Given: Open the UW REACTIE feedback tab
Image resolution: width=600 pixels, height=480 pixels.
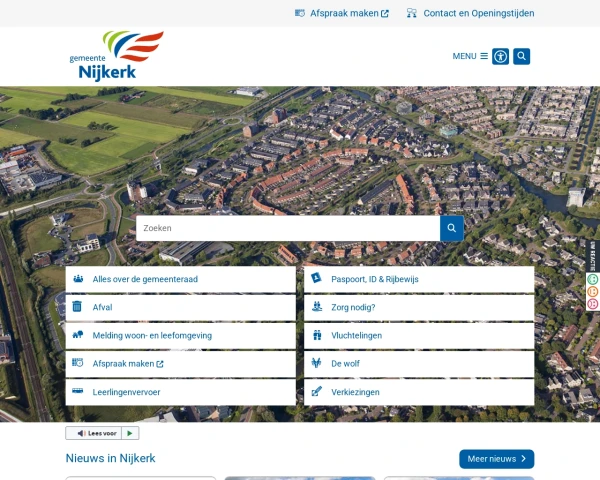Looking at the screenshot, I should coord(593,256).
